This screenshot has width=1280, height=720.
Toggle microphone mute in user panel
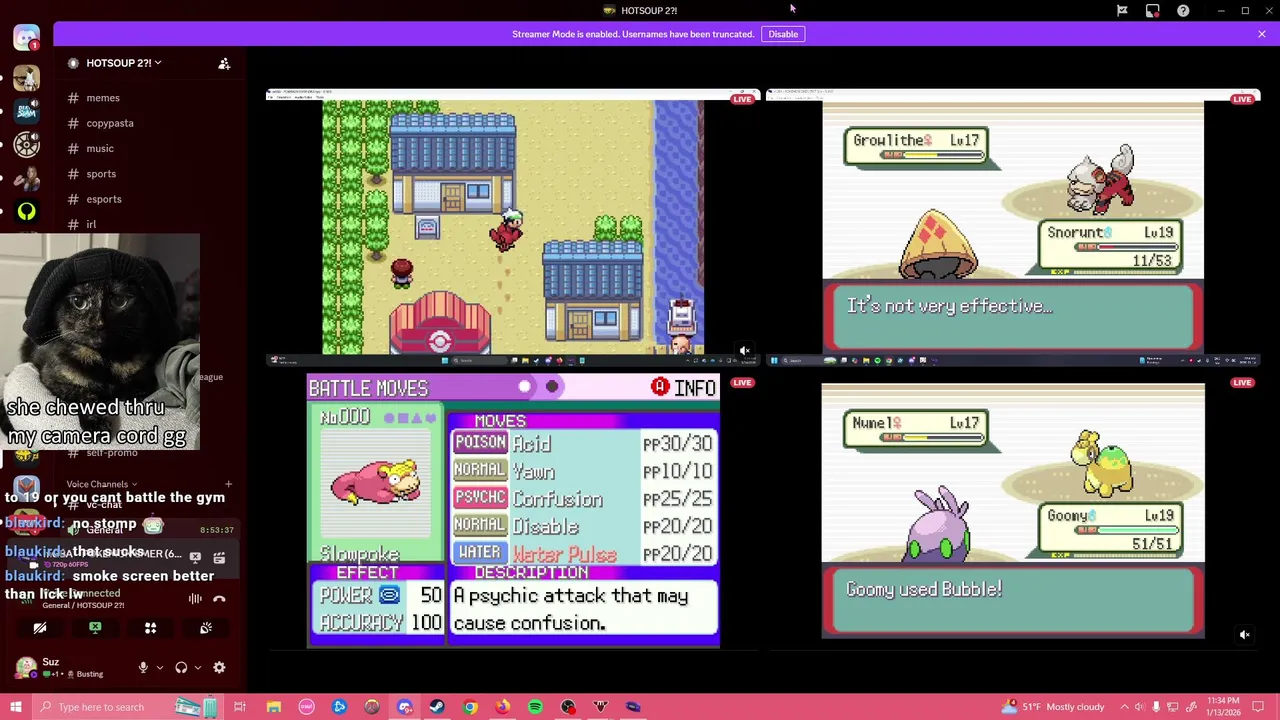[143, 667]
